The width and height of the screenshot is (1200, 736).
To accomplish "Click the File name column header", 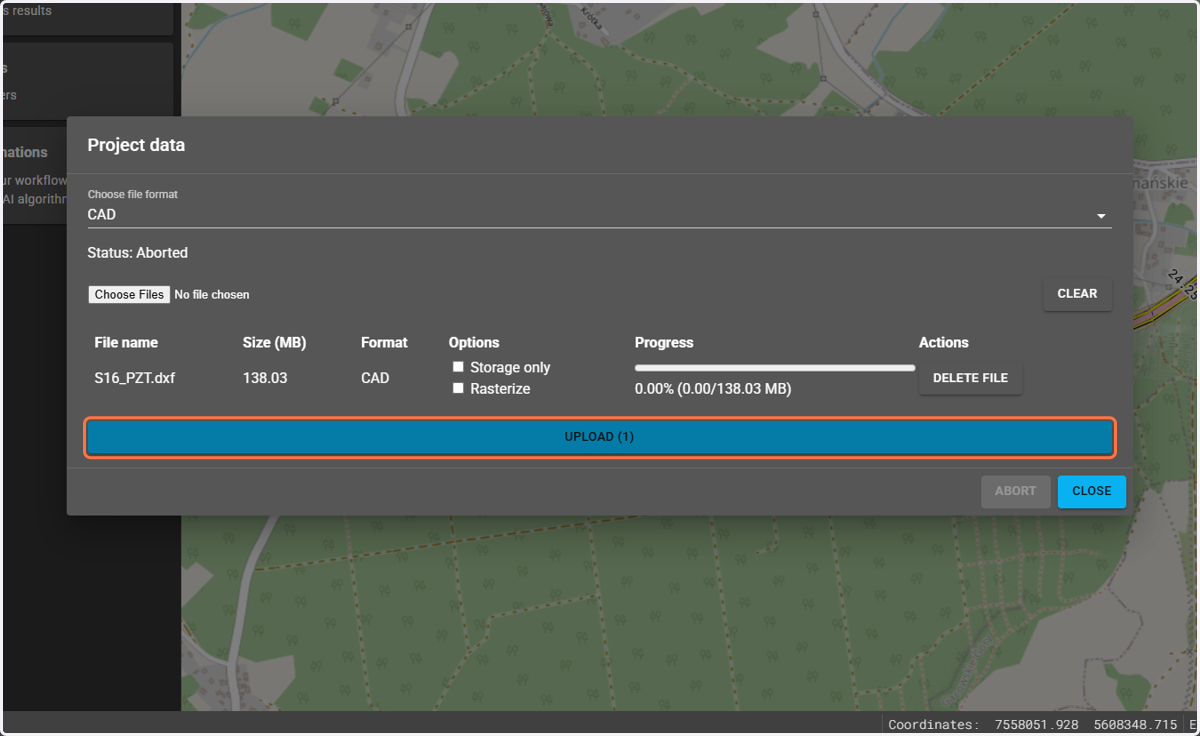I will tap(126, 342).
